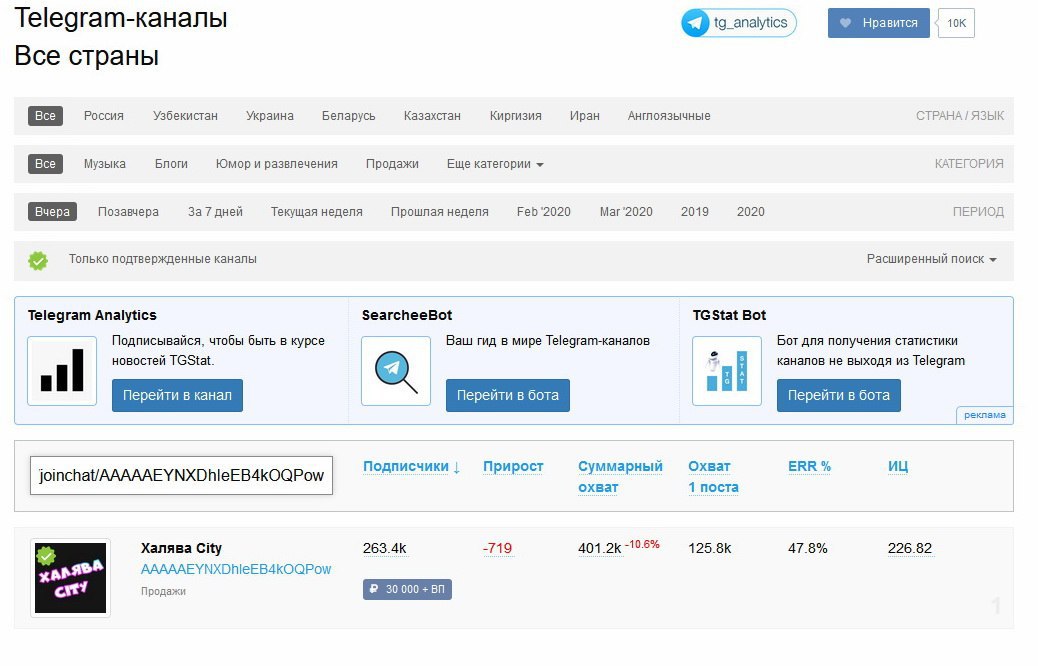Viewport: 1038px width, 666px height.
Task: Click the SearcheeBot promo heading
Action: 406,315
